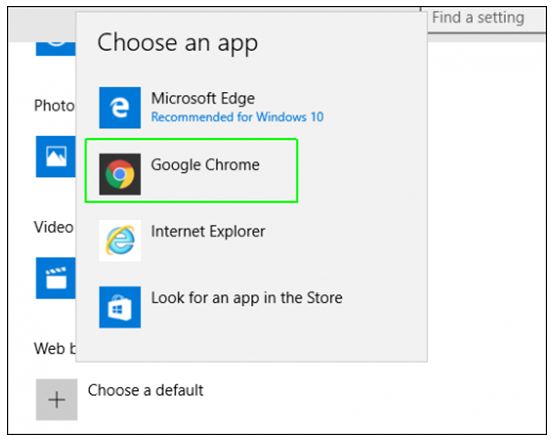Image resolution: width=554 pixels, height=439 pixels.
Task: Select Look for an app in the Store
Action: click(x=247, y=298)
